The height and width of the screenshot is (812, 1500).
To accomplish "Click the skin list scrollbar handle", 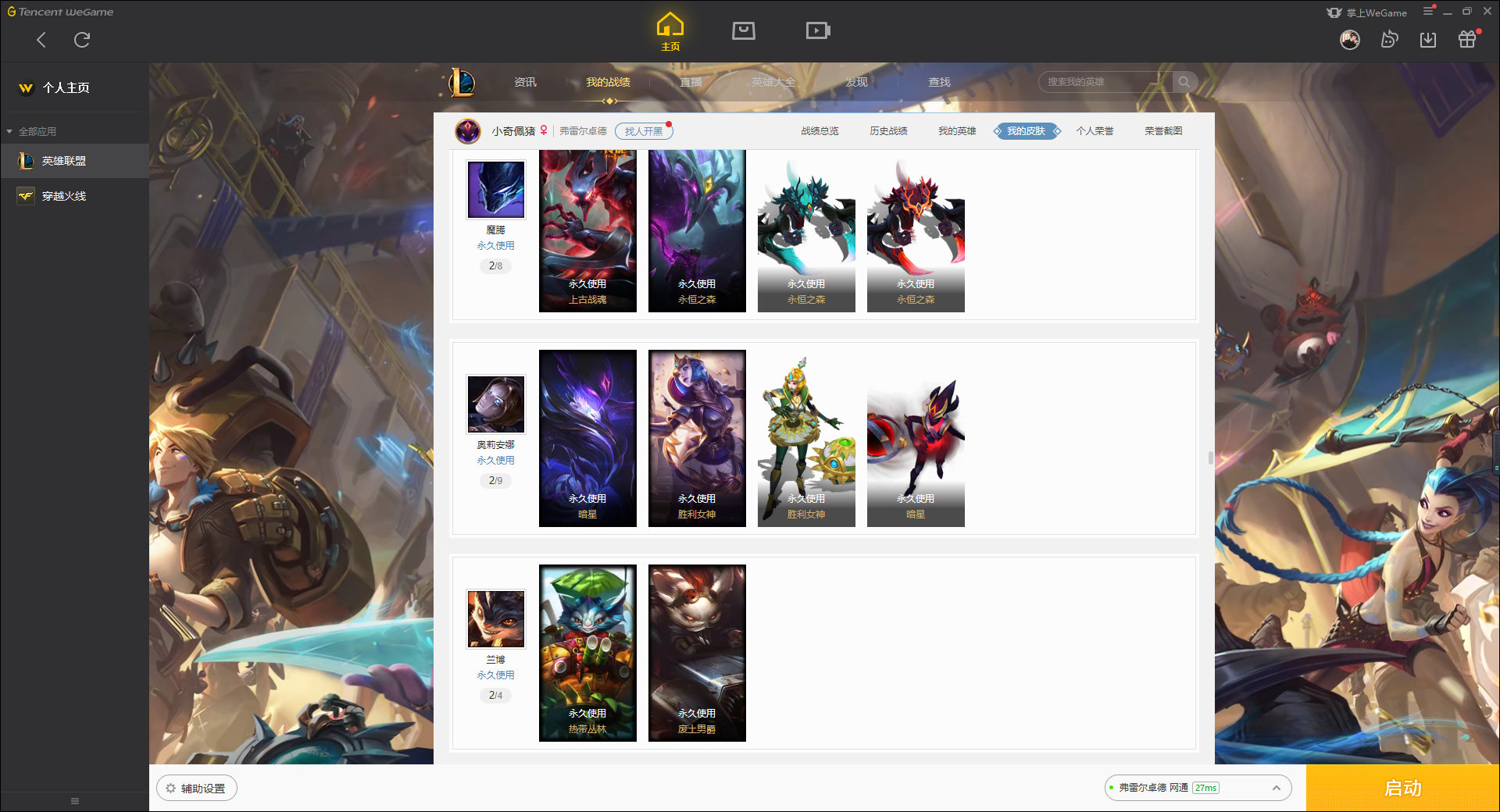I will click(x=1211, y=458).
